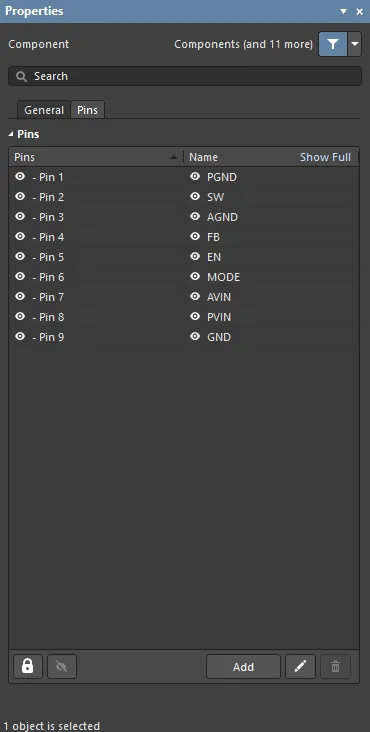The height and width of the screenshot is (732, 370).
Task: Click the trash delete pin icon
Action: coord(335,667)
